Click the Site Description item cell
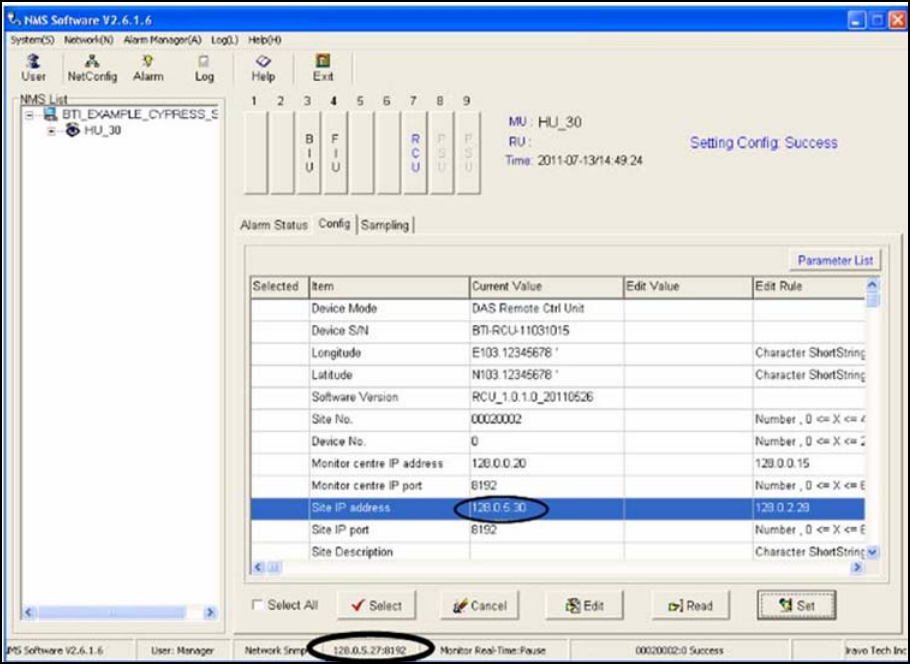 [389, 551]
